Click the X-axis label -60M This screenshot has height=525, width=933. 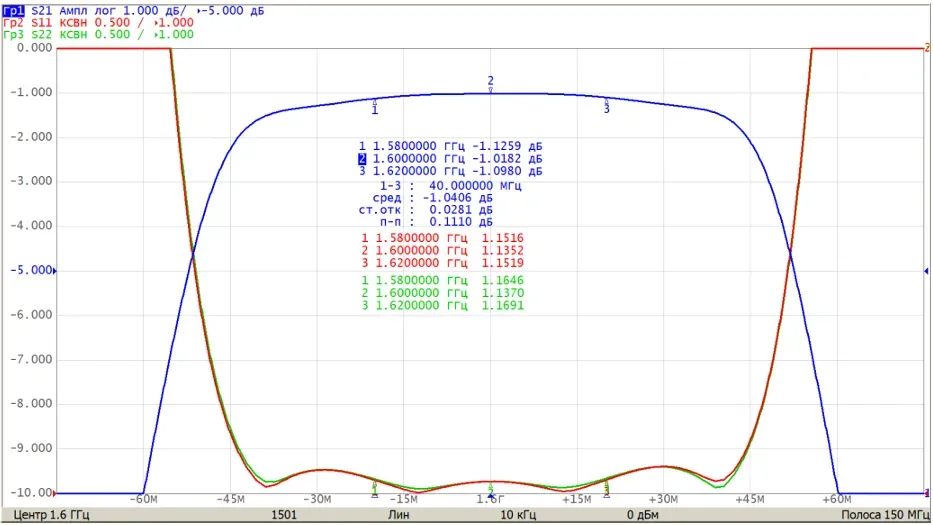coord(143,499)
